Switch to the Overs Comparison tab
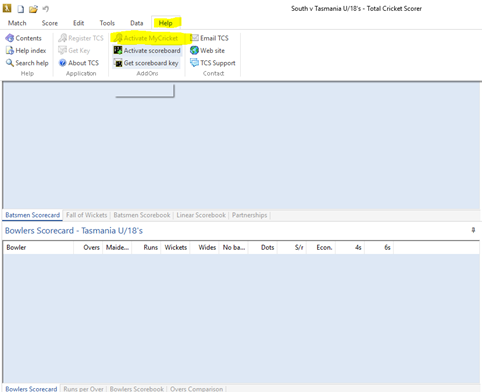Viewport: 482px width, 392px height. 197,389
